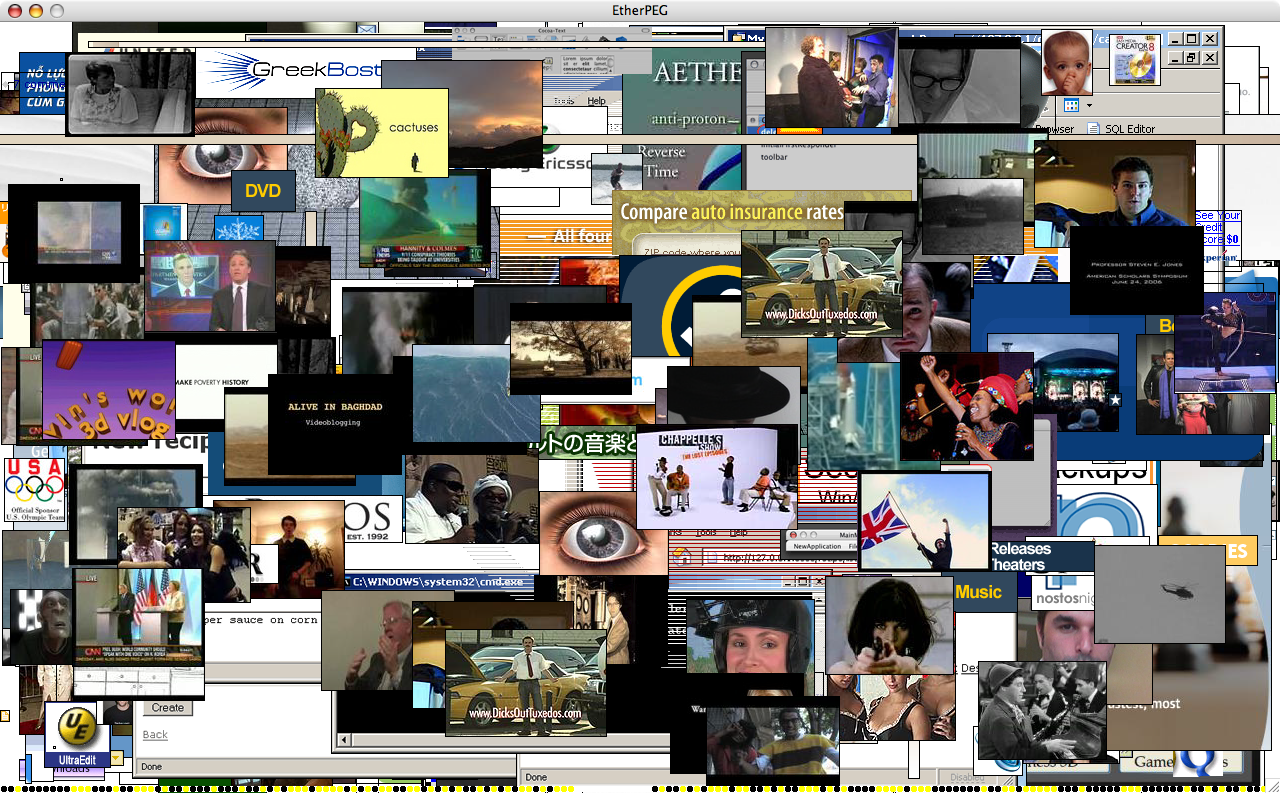Select the archer on trampoline image
The width and height of the screenshot is (1280, 793).
(x=1225, y=340)
